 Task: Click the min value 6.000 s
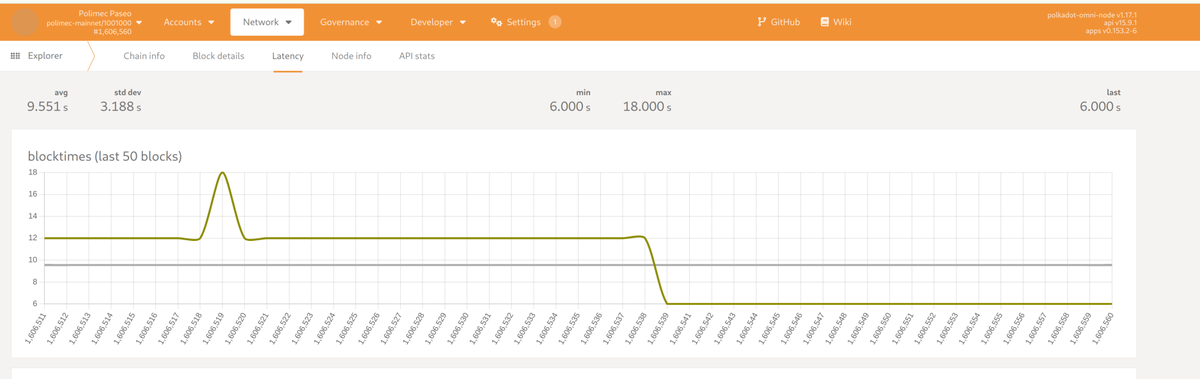click(x=570, y=106)
